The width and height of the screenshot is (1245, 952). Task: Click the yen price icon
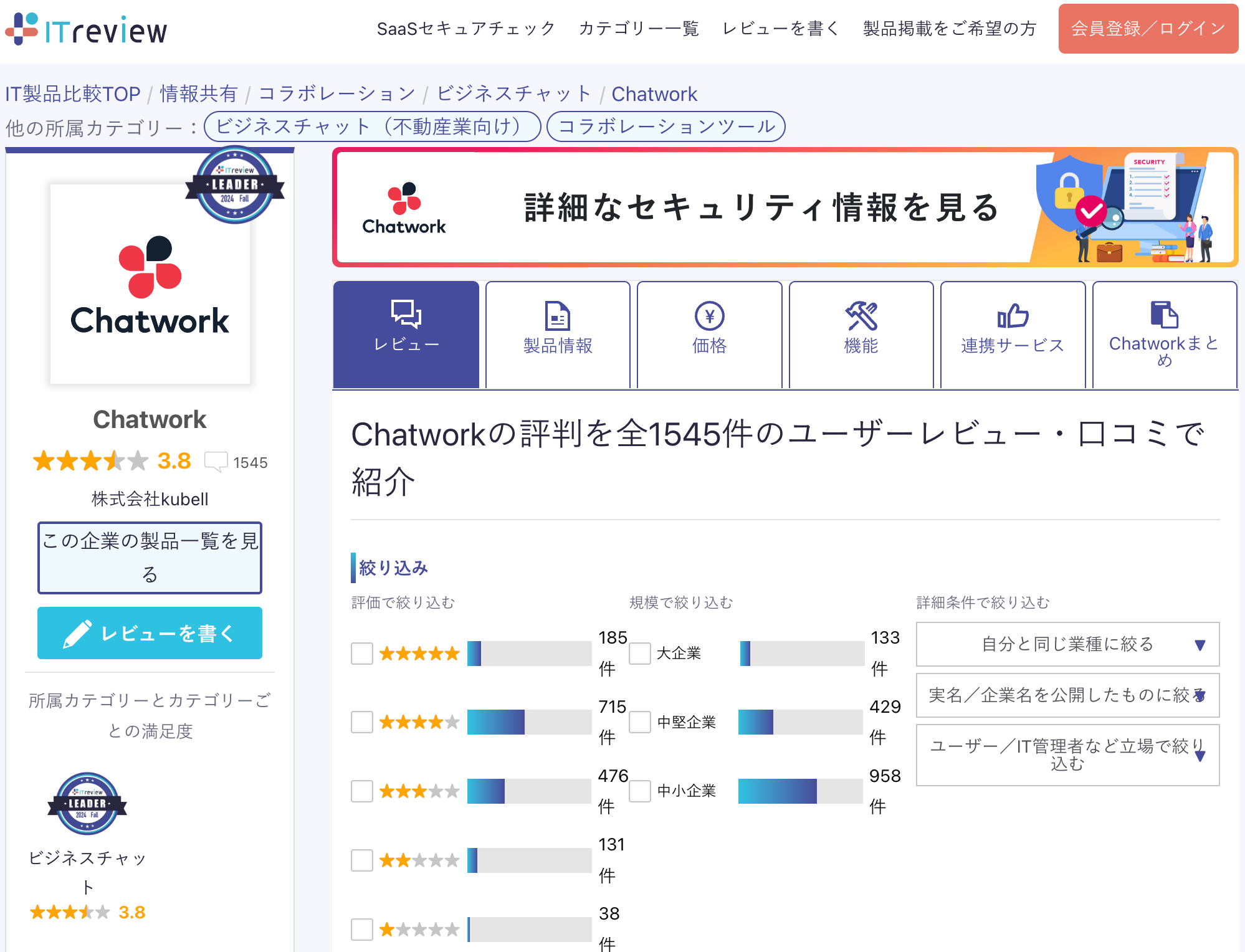[709, 316]
